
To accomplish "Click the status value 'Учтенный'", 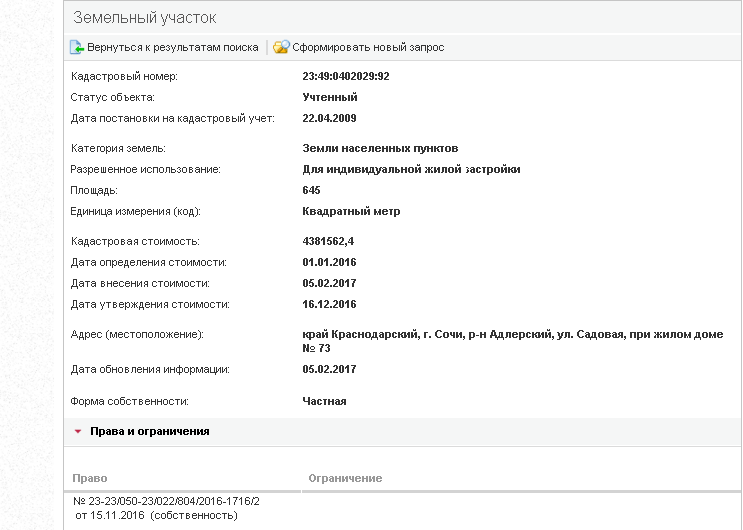I will coord(329,97).
